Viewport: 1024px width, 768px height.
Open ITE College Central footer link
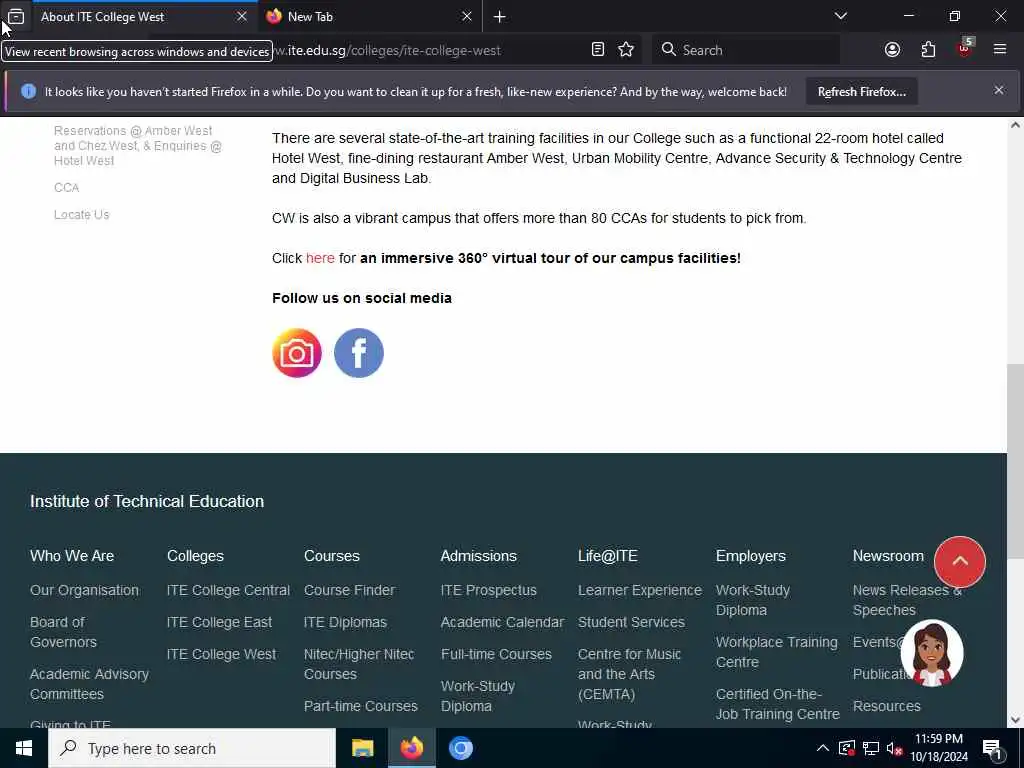[x=228, y=590]
